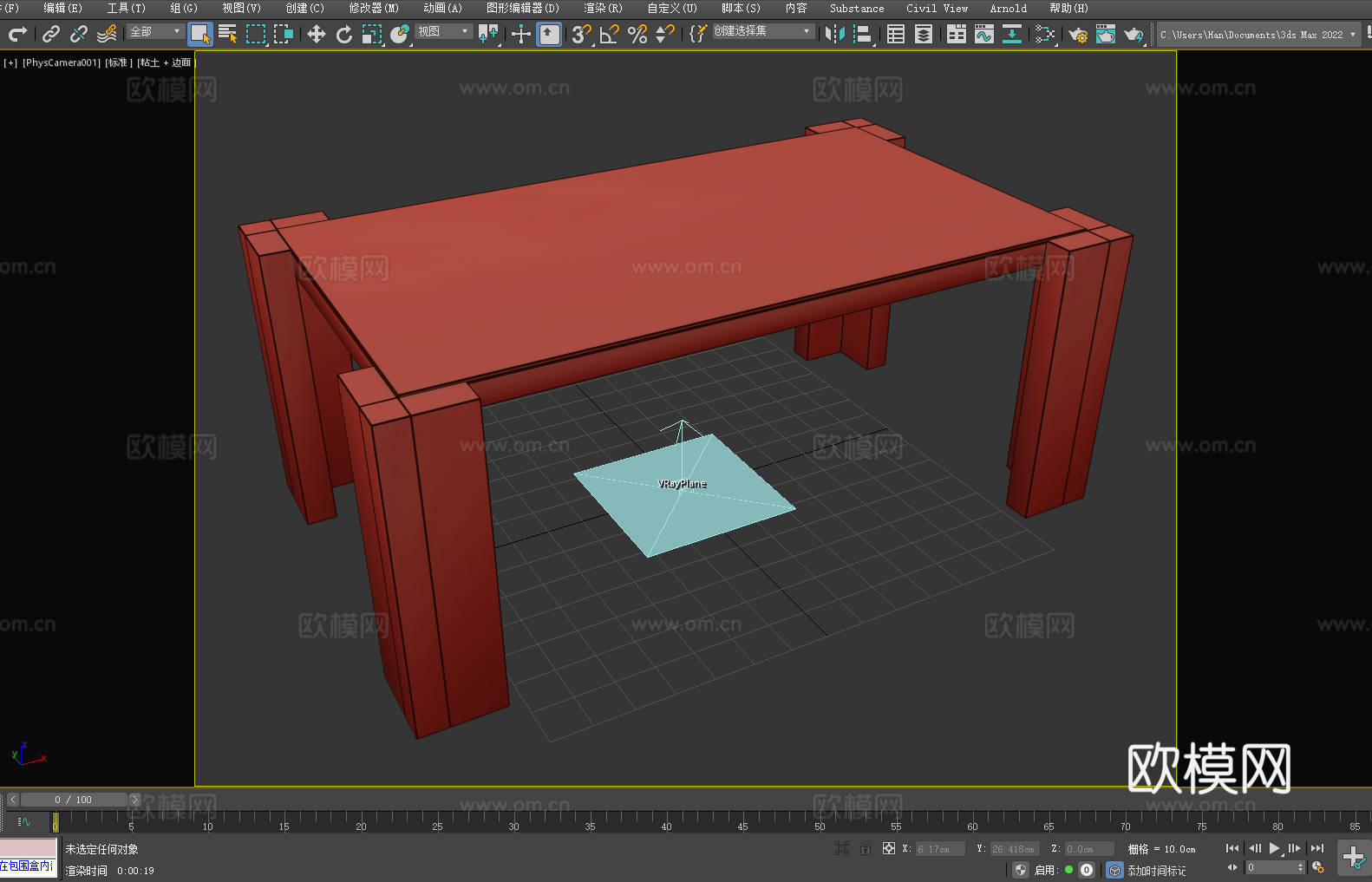
Task: Toggle Scene Explorer
Action: [x=896, y=34]
